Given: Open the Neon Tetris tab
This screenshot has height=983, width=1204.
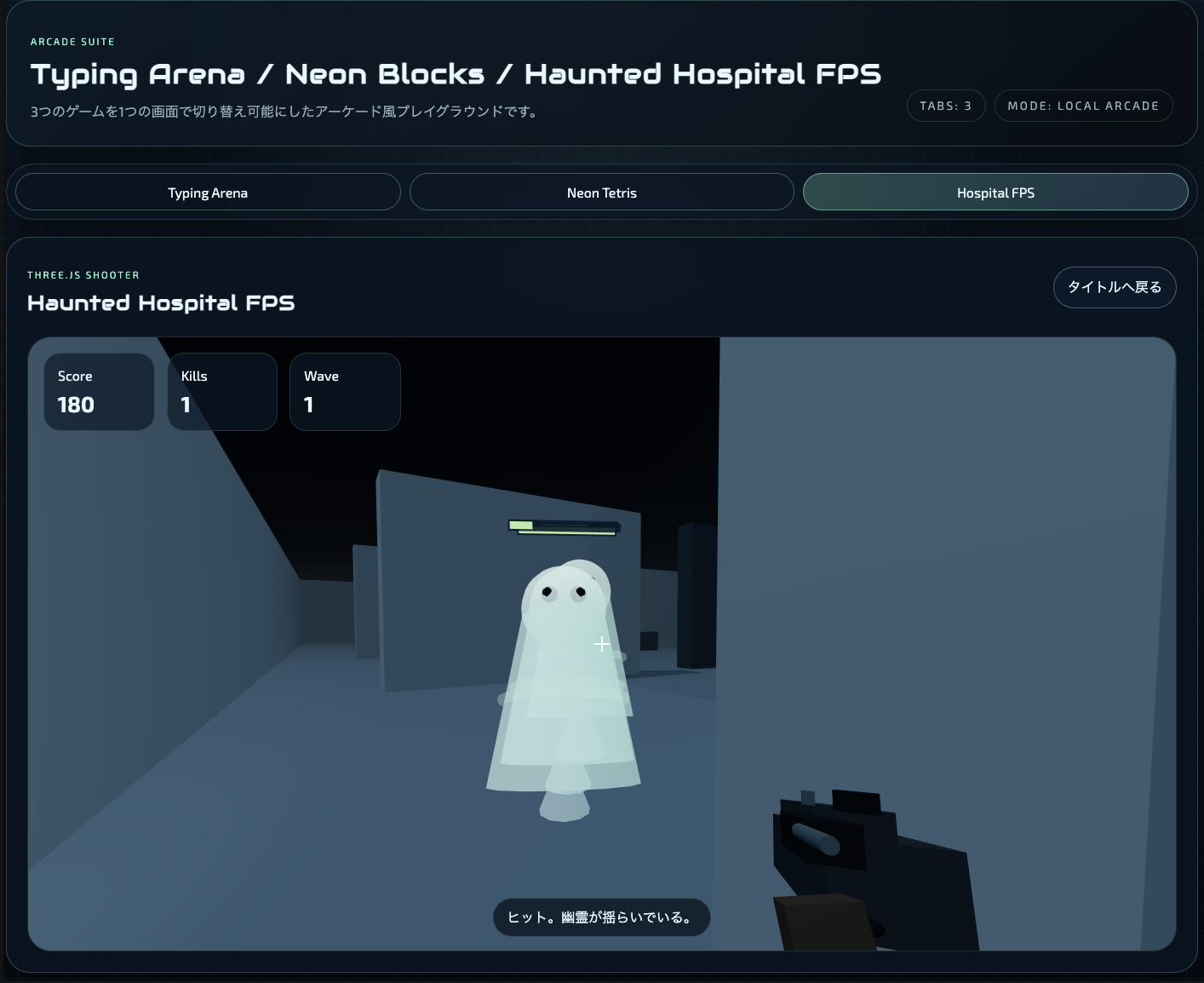Looking at the screenshot, I should 601,193.
